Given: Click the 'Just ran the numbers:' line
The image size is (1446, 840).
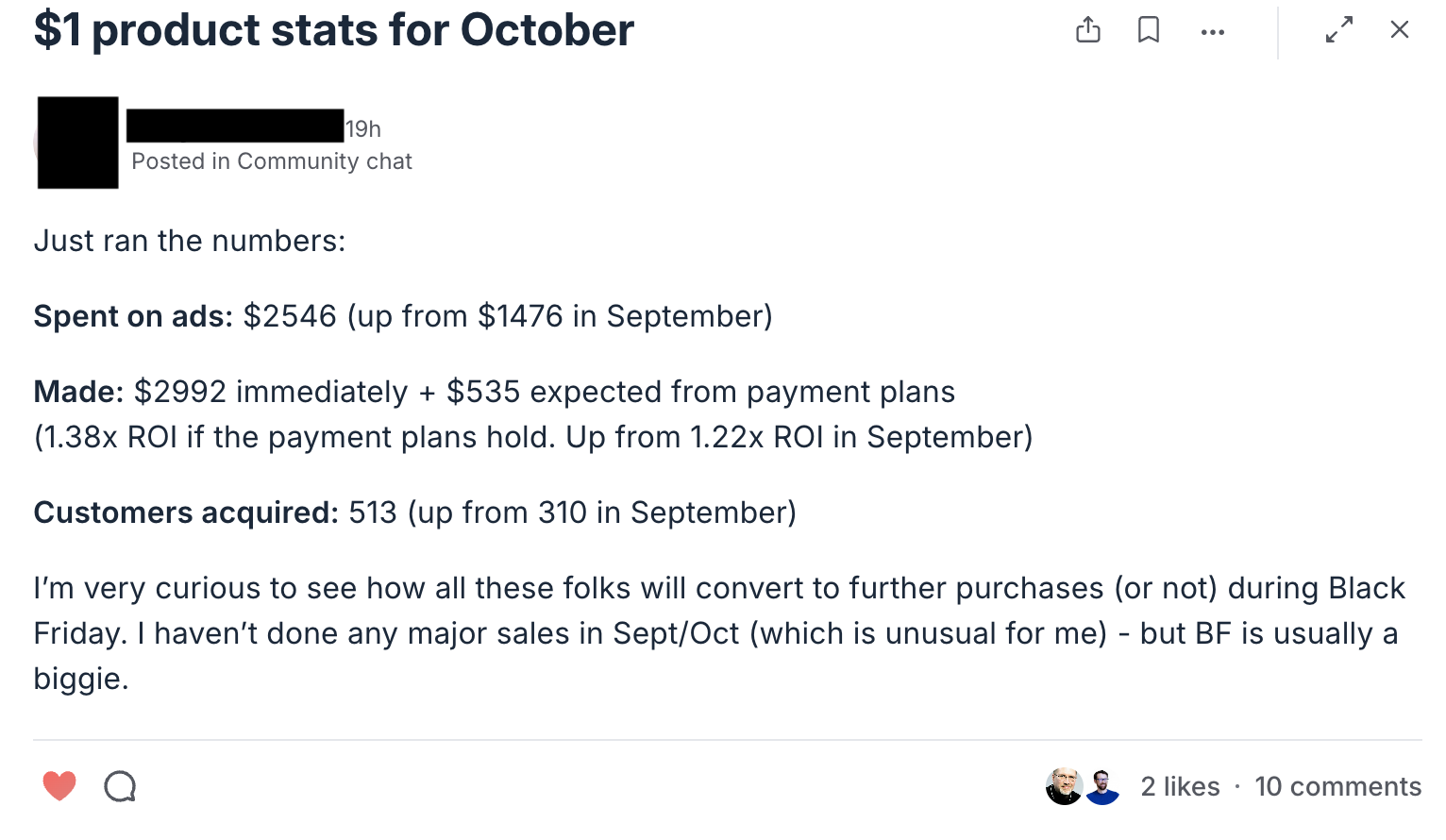Looking at the screenshot, I should pos(190,241).
